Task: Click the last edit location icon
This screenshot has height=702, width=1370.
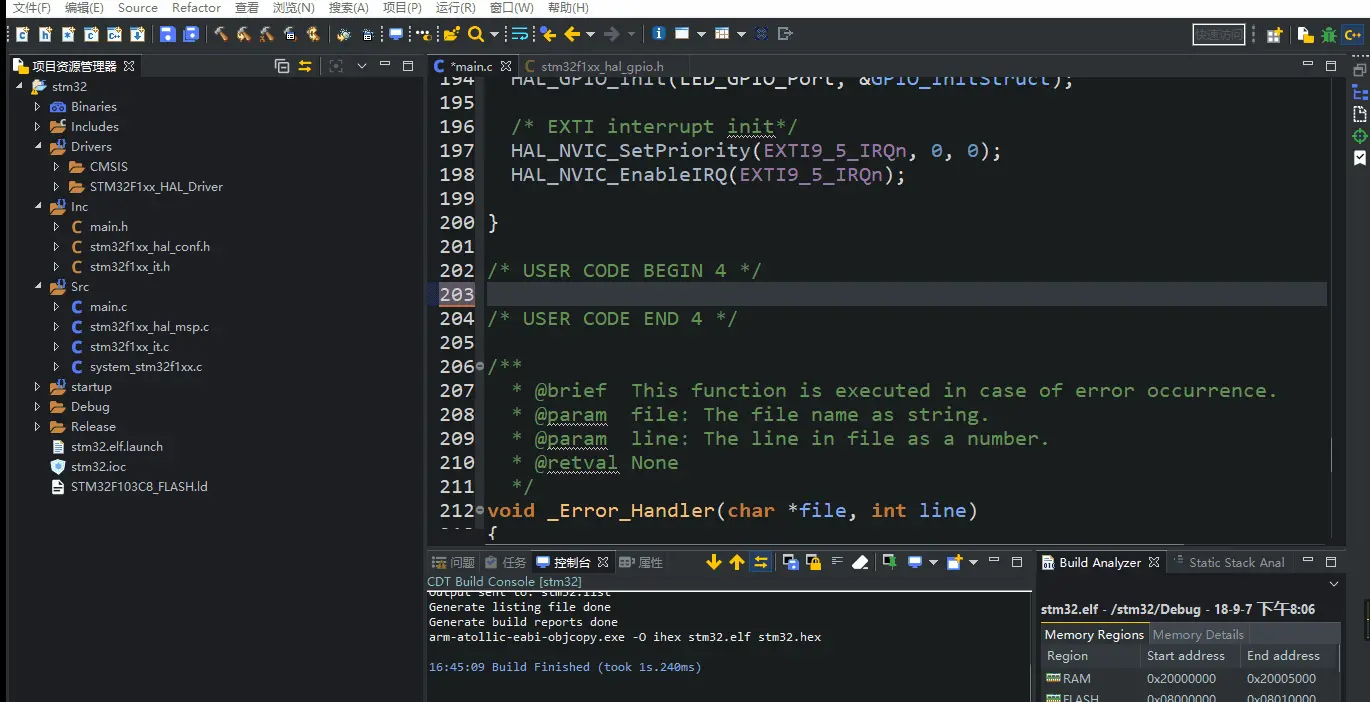Action: 548,34
